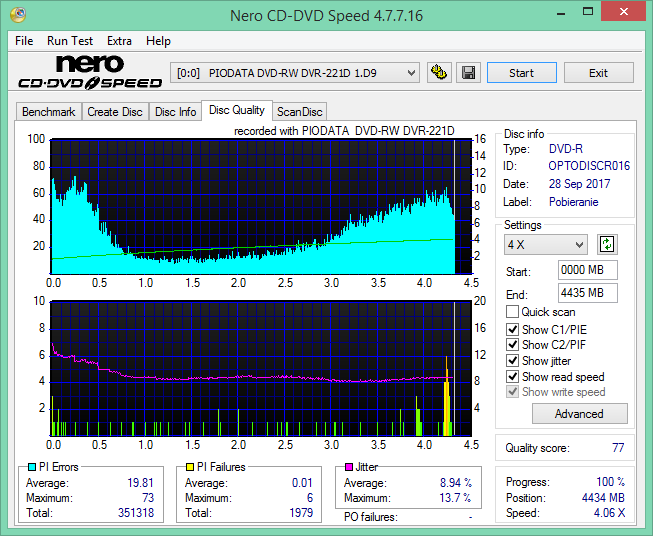Click the Quality score value 77
The image size is (653, 536).
(x=618, y=448)
